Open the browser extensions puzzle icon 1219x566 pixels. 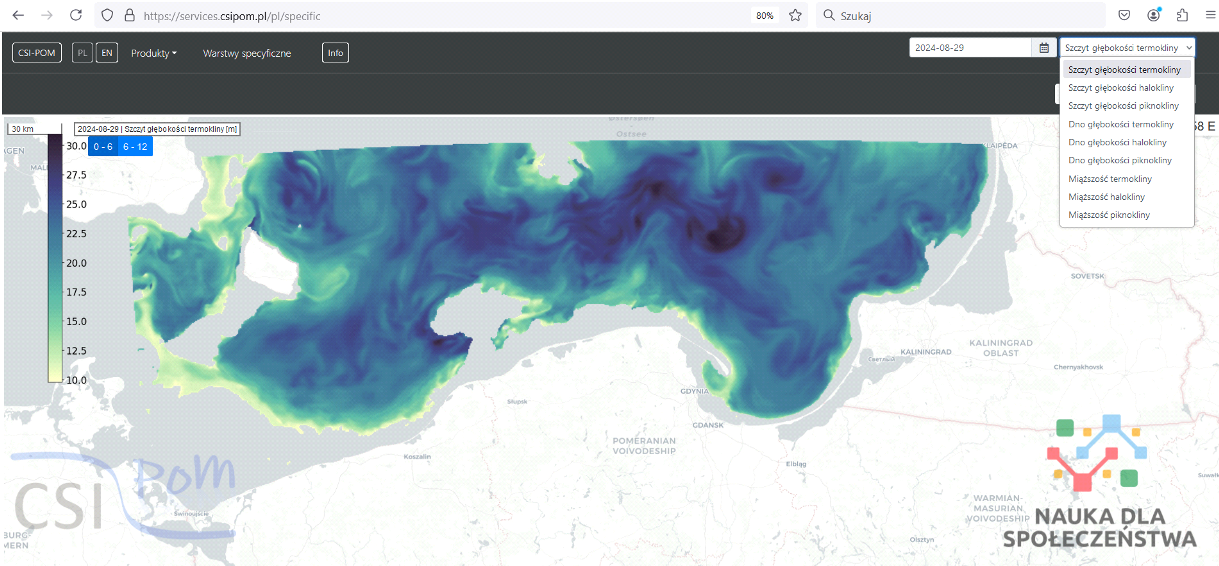pos(1182,16)
